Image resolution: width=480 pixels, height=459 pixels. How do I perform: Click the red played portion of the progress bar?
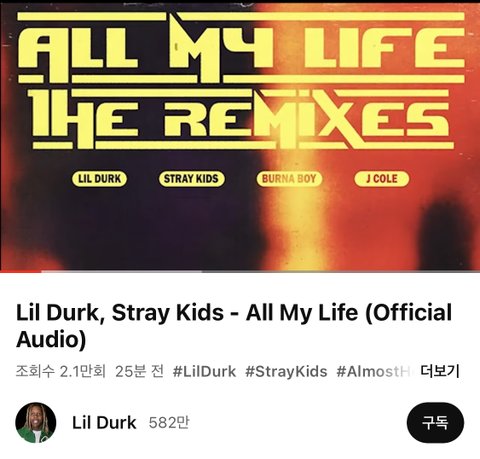[20, 271]
